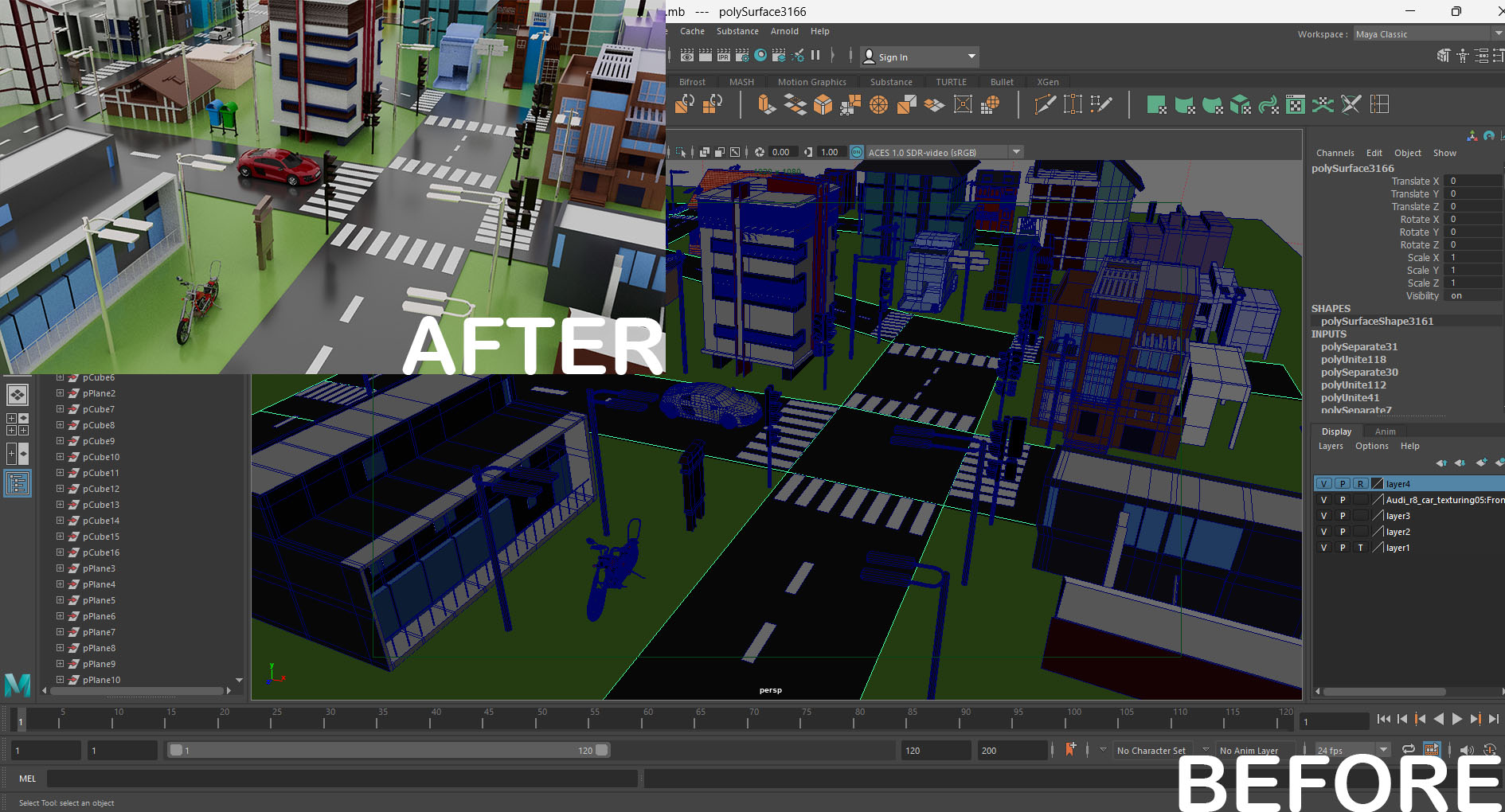Select the Bridge tool shelf icon
The image size is (1505, 812).
coord(795,104)
